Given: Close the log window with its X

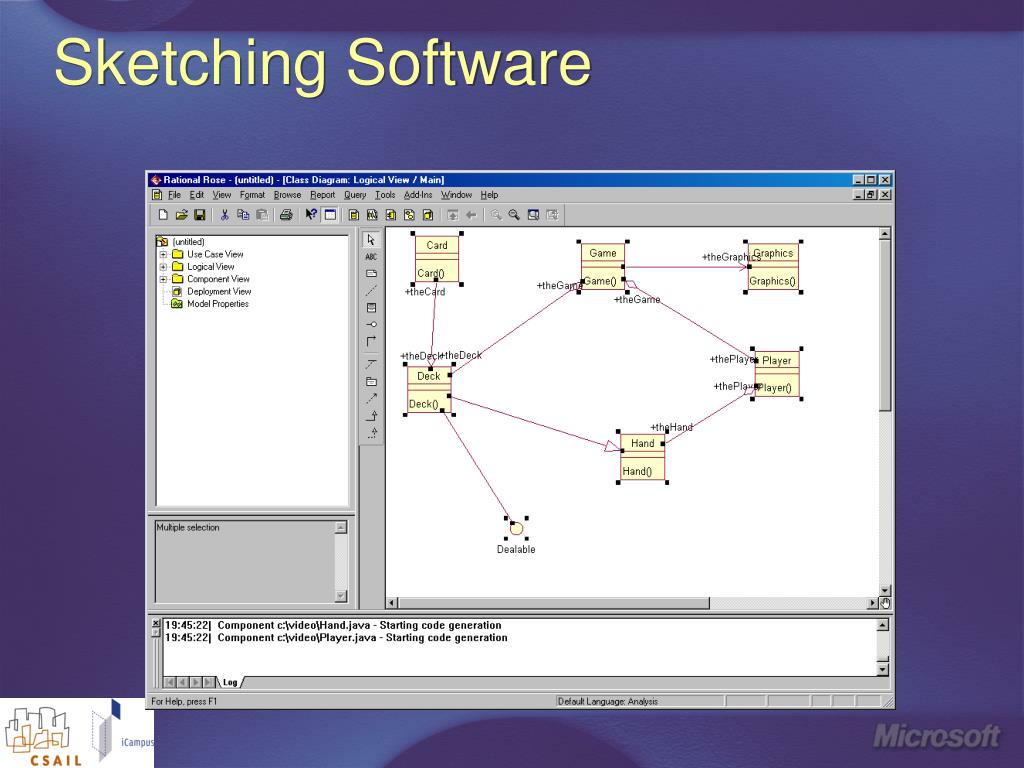Looking at the screenshot, I should tap(155, 623).
